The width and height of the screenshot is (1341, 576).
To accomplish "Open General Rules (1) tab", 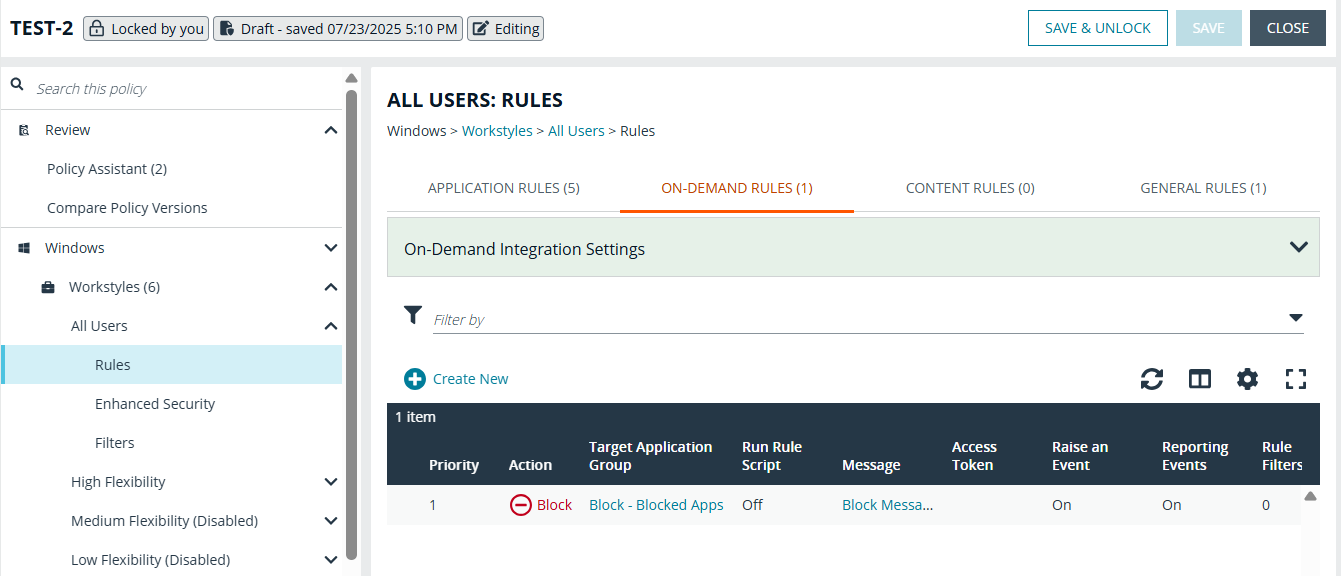I will (x=1203, y=188).
